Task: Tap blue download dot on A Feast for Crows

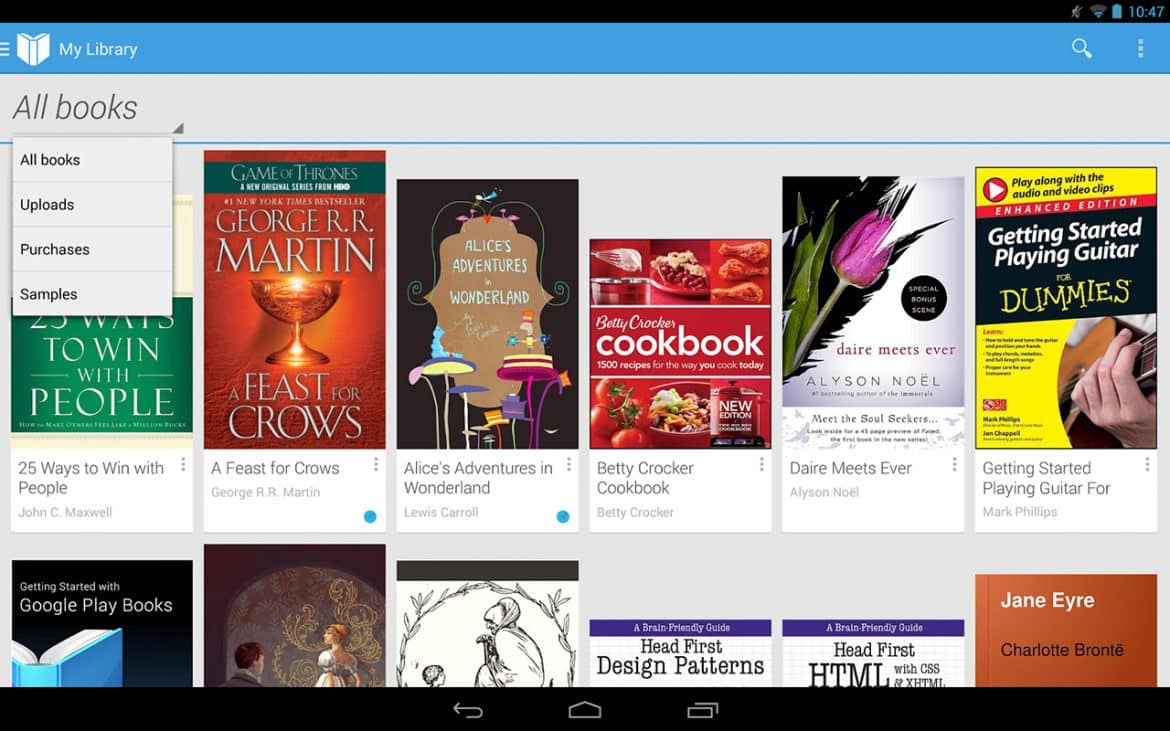Action: (370, 516)
